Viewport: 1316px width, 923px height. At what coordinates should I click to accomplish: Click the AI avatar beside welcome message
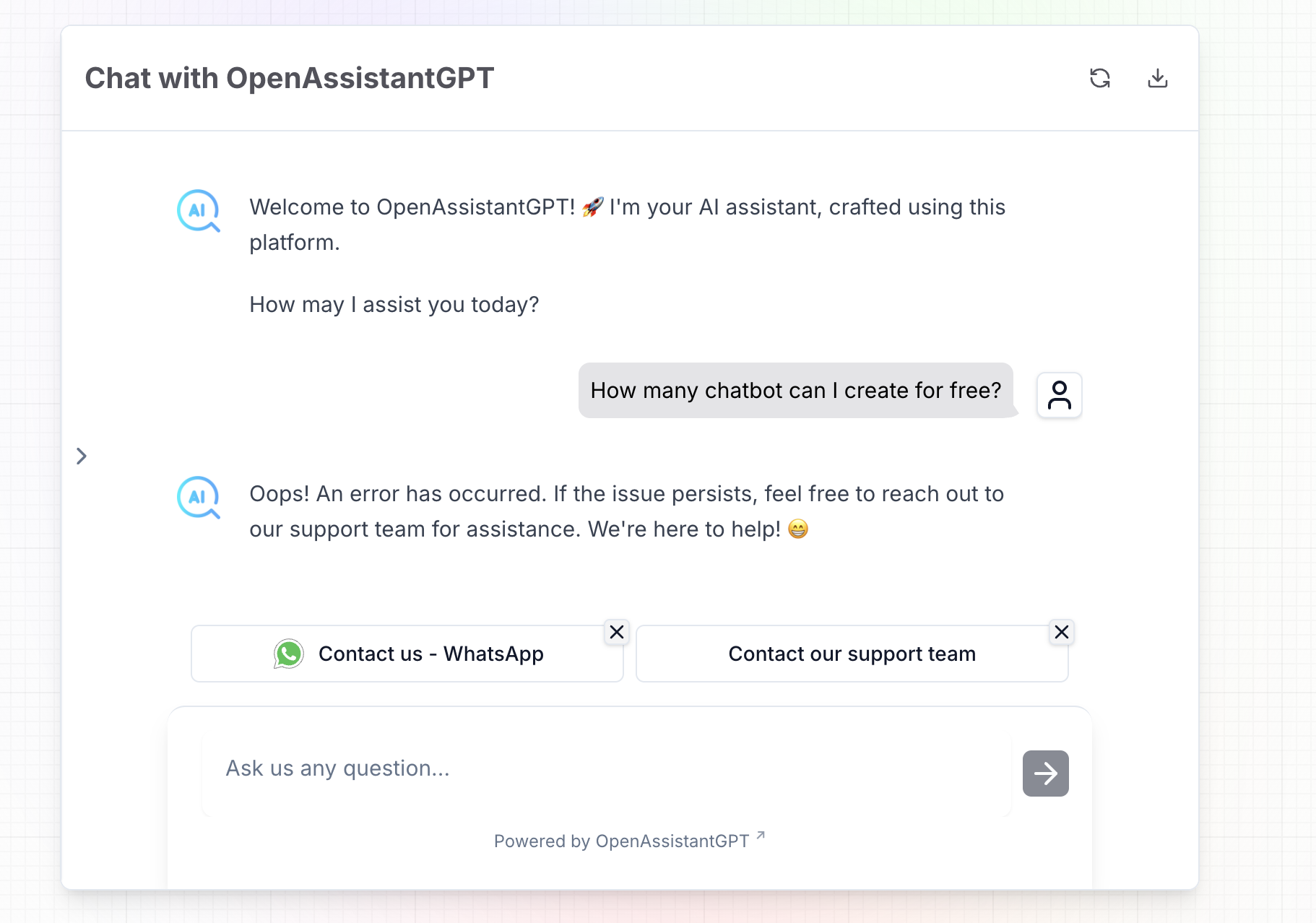click(198, 211)
